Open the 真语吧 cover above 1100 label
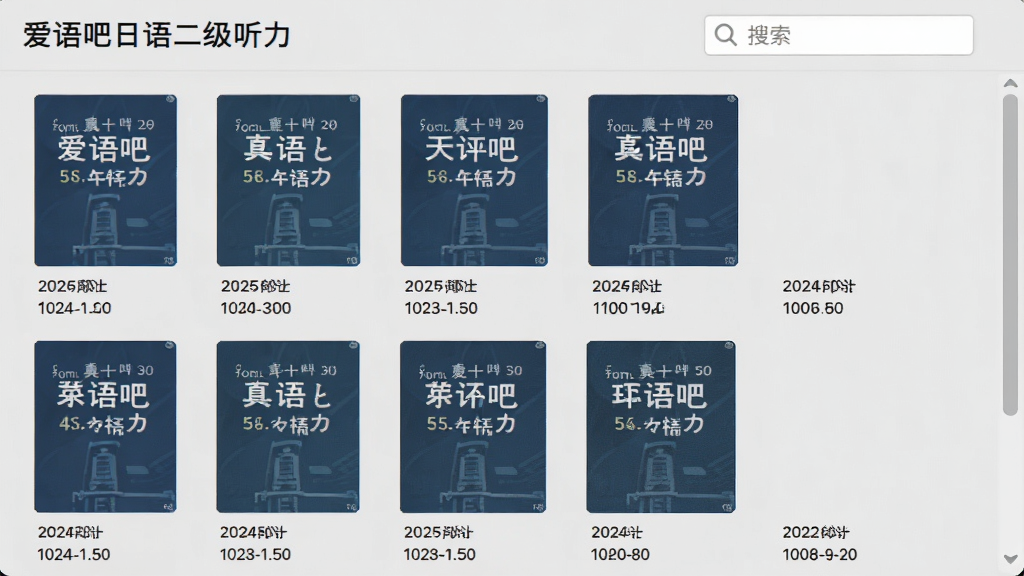Image resolution: width=1024 pixels, height=576 pixels. click(663, 180)
